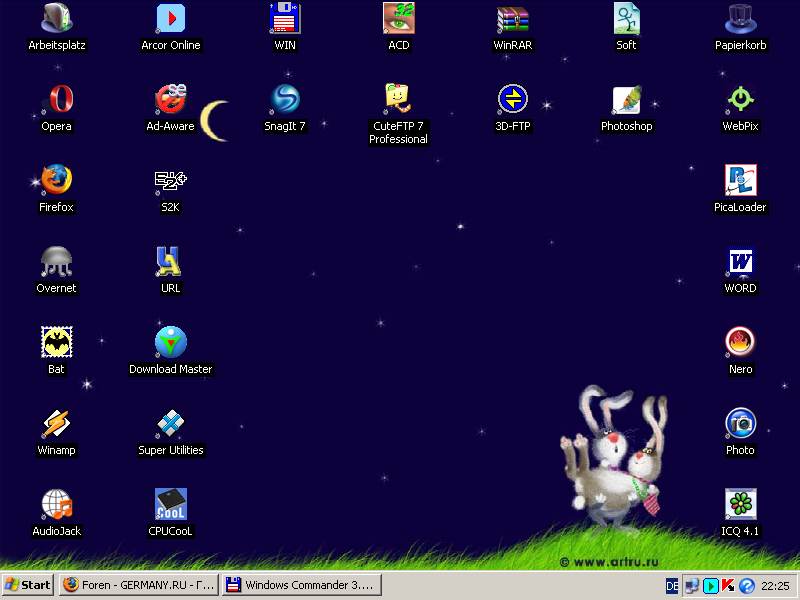Switch to Windows Commander taskbar button

coord(302,585)
